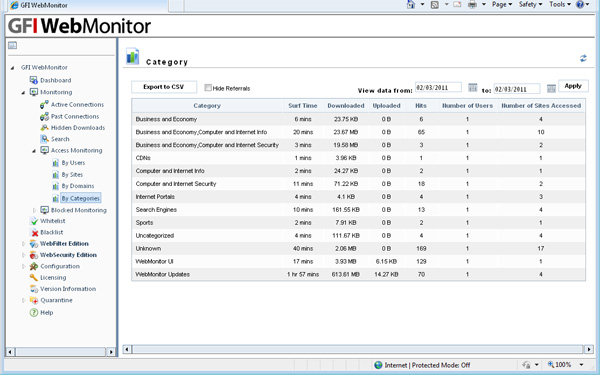Screen dimensions: 600x375
Task: Click the Export to CSV button
Action: tap(164, 87)
